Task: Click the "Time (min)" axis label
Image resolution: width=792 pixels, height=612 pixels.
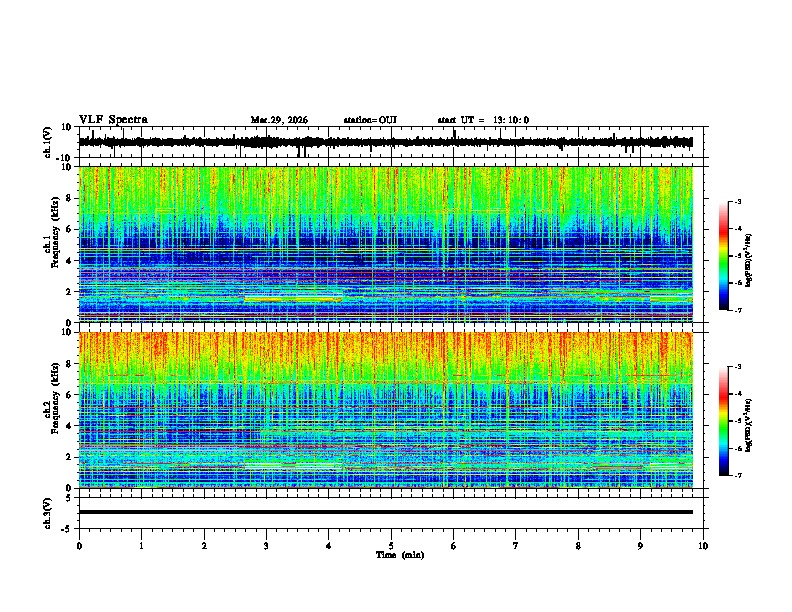Action: point(400,555)
